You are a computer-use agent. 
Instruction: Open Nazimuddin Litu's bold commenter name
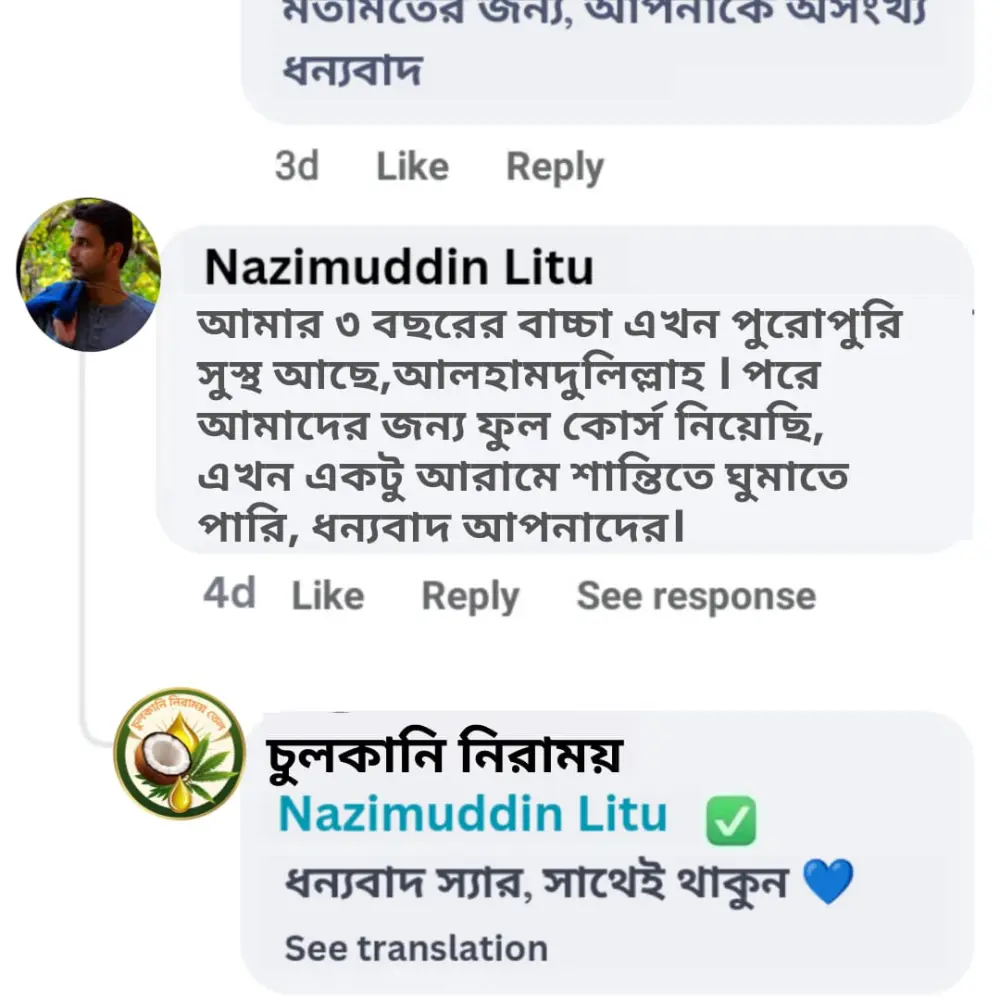398,268
